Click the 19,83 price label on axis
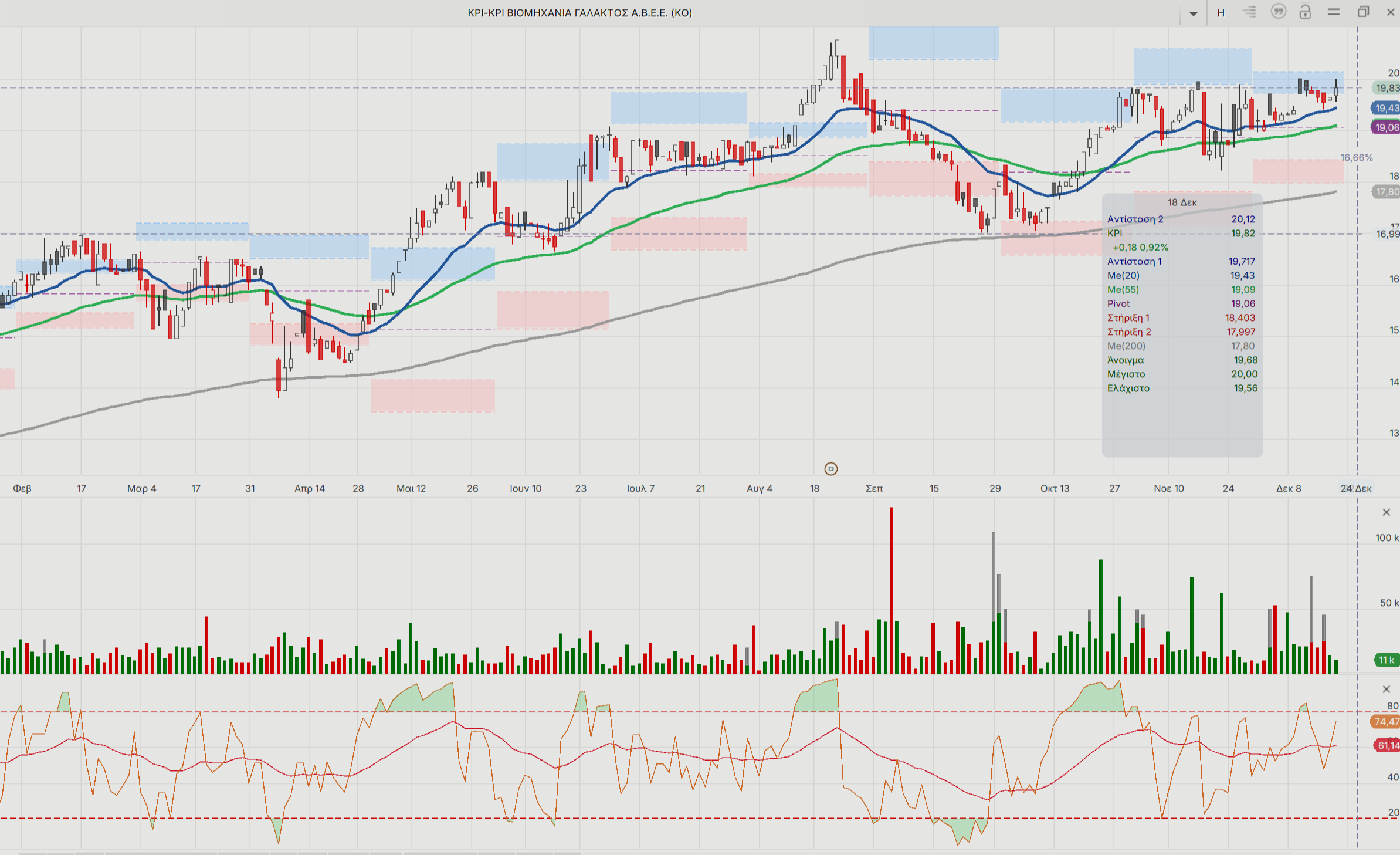 (1387, 88)
